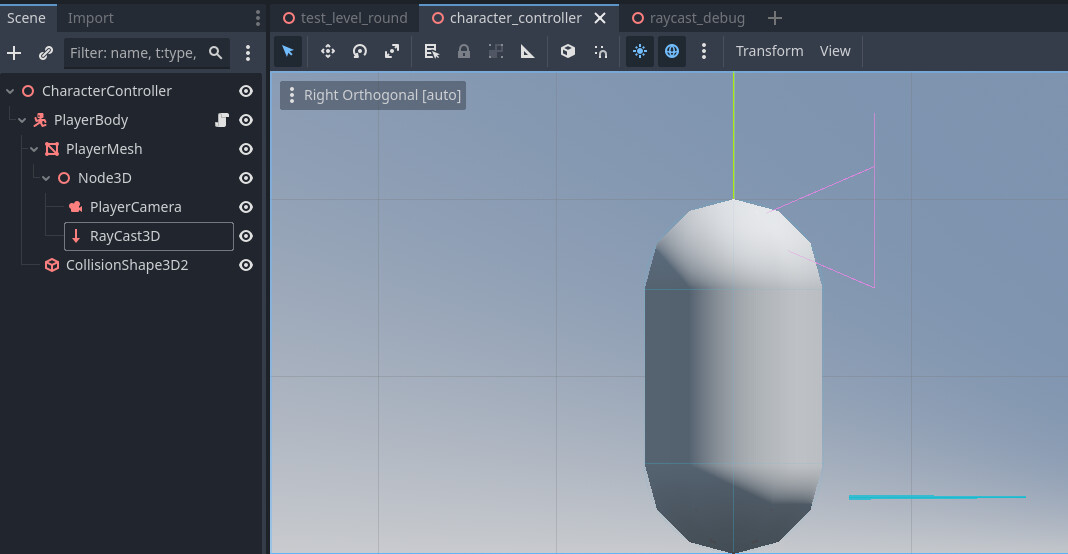Screen dimensions: 1068x554
Task: Open the Import dock tab
Action: (91, 18)
